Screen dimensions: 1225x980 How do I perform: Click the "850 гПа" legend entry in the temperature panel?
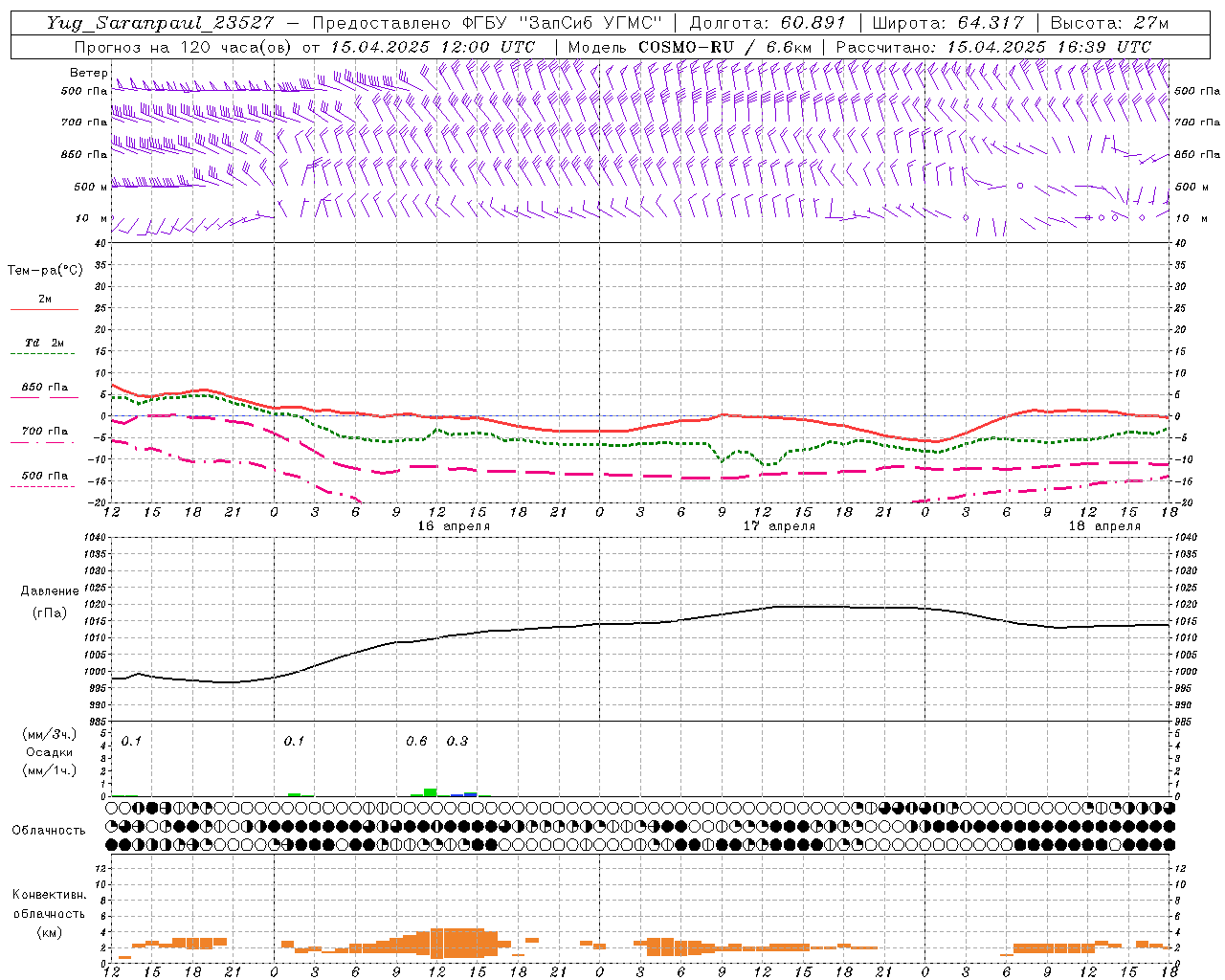45,388
